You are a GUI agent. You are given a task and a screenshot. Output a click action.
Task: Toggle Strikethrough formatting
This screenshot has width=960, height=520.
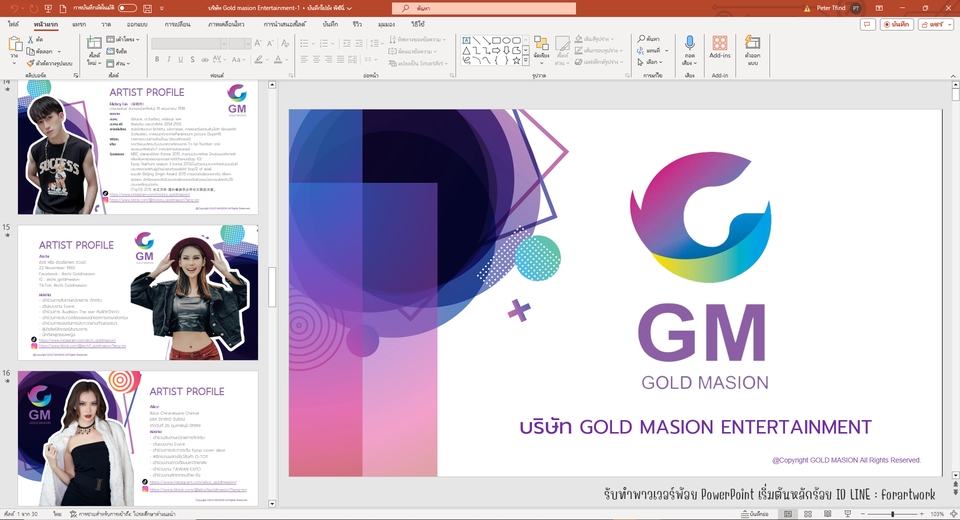(204, 59)
